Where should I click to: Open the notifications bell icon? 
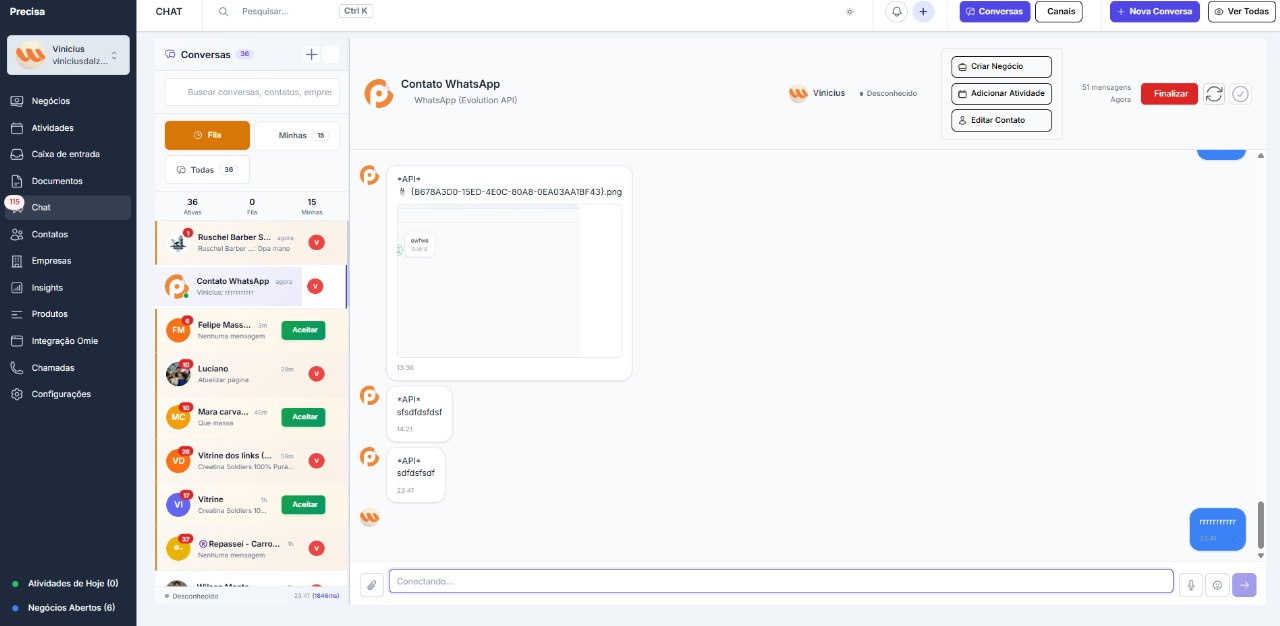(897, 12)
